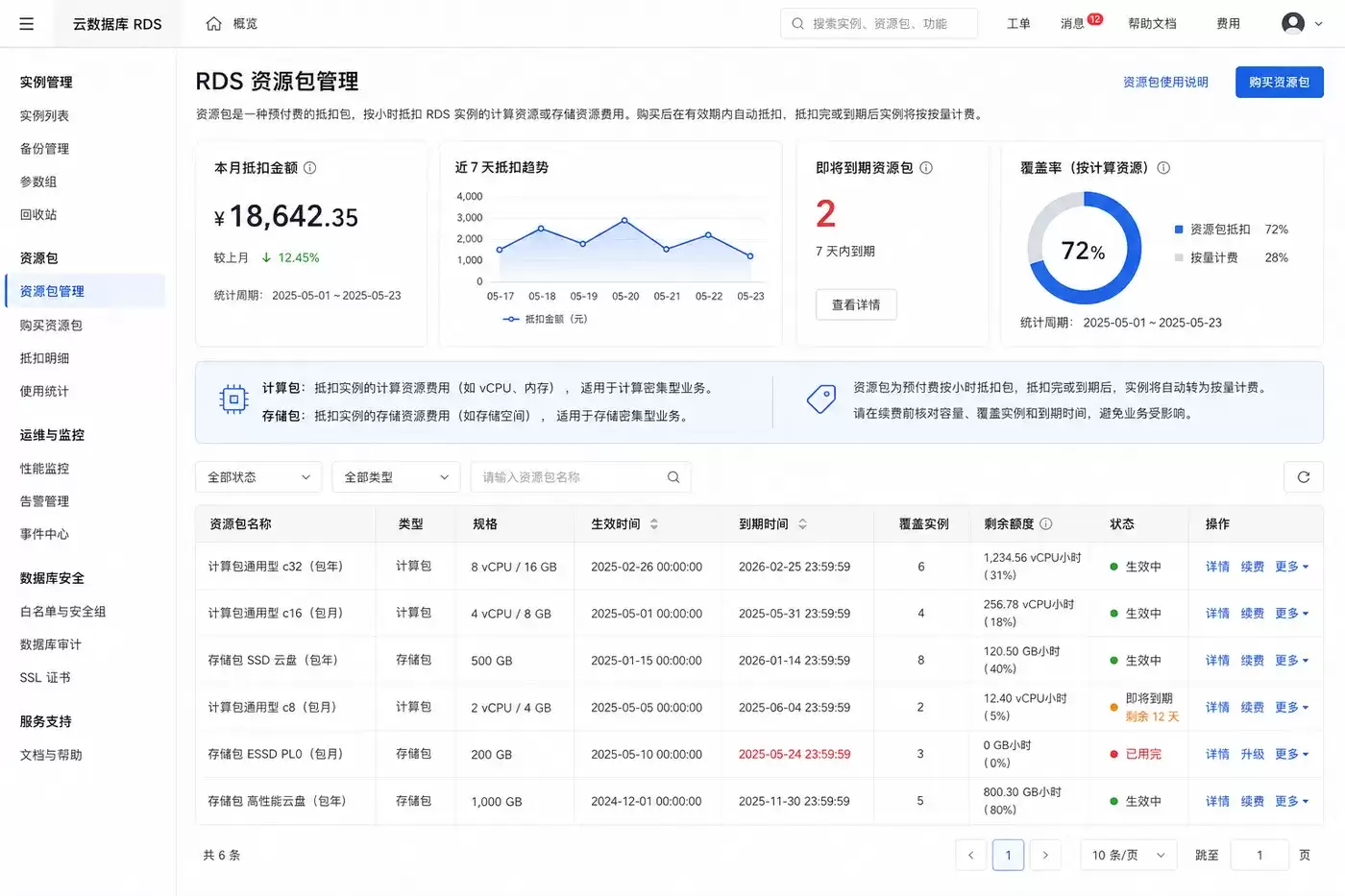Open the 全部状态 filter dropdown

point(259,477)
